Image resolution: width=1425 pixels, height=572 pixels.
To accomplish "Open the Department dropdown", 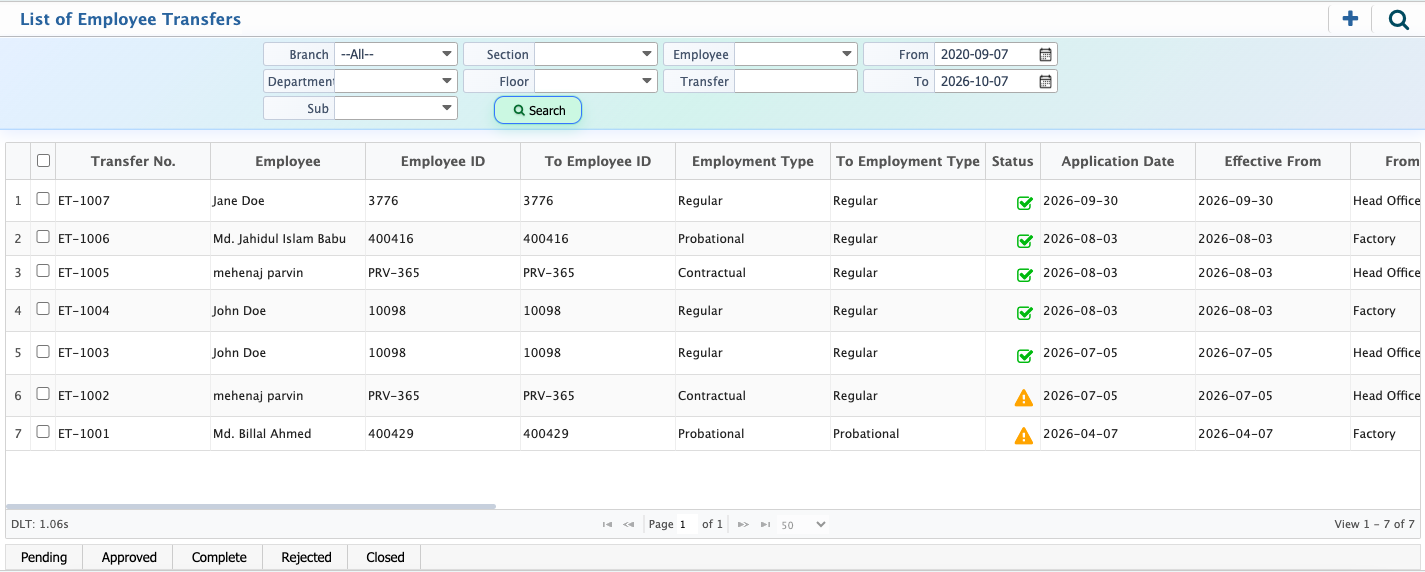I will pos(396,81).
